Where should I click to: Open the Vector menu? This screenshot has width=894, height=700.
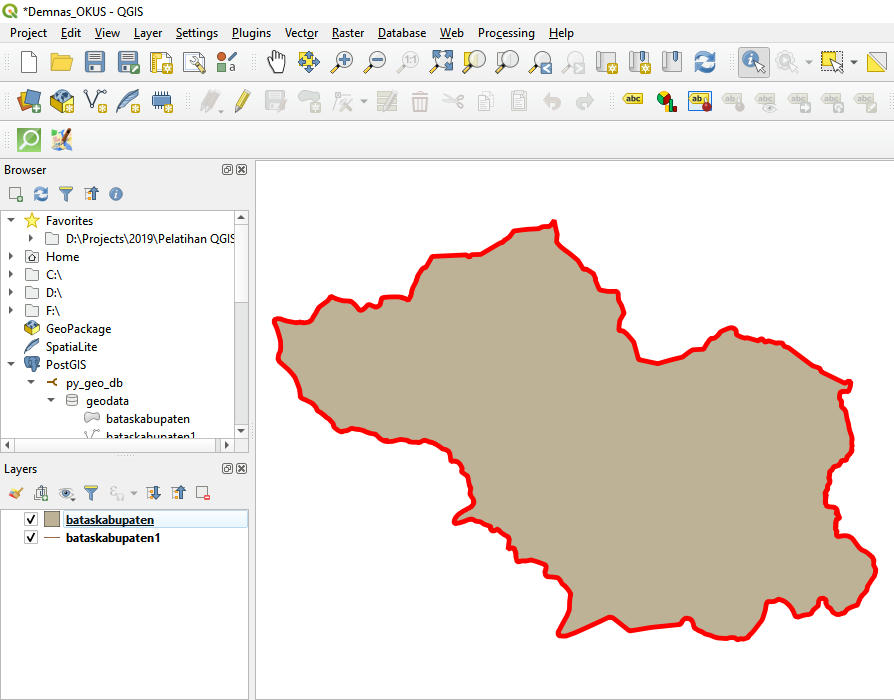tap(301, 33)
